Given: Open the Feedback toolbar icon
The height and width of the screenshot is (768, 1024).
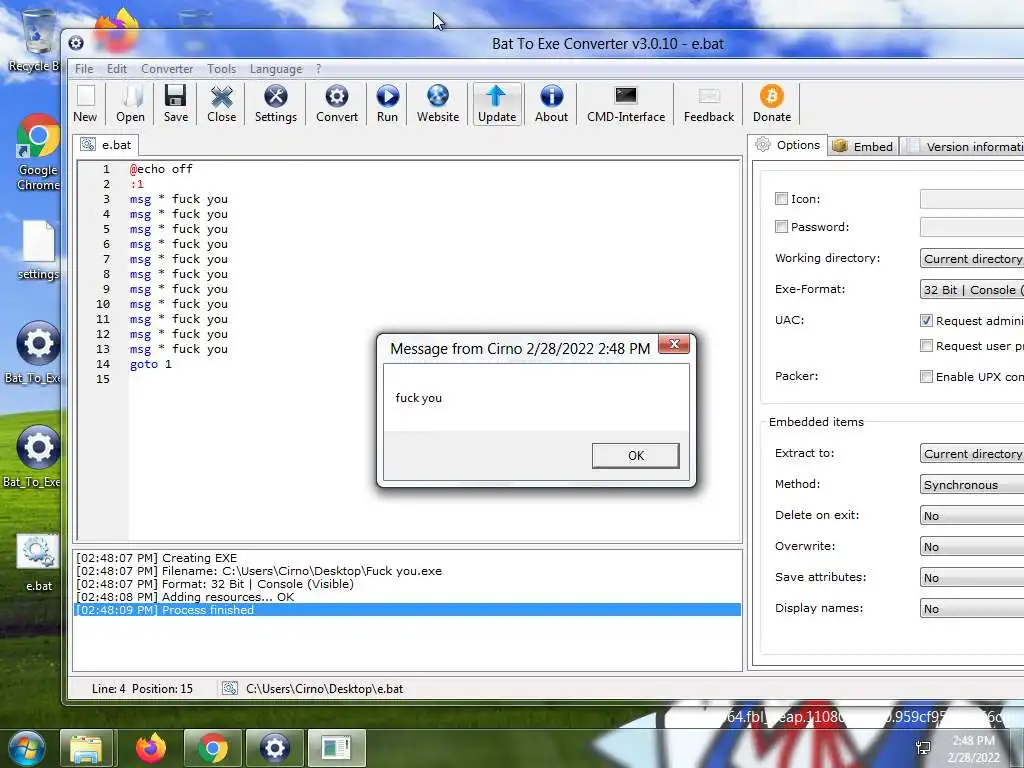Looking at the screenshot, I should pyautogui.click(x=709, y=104).
